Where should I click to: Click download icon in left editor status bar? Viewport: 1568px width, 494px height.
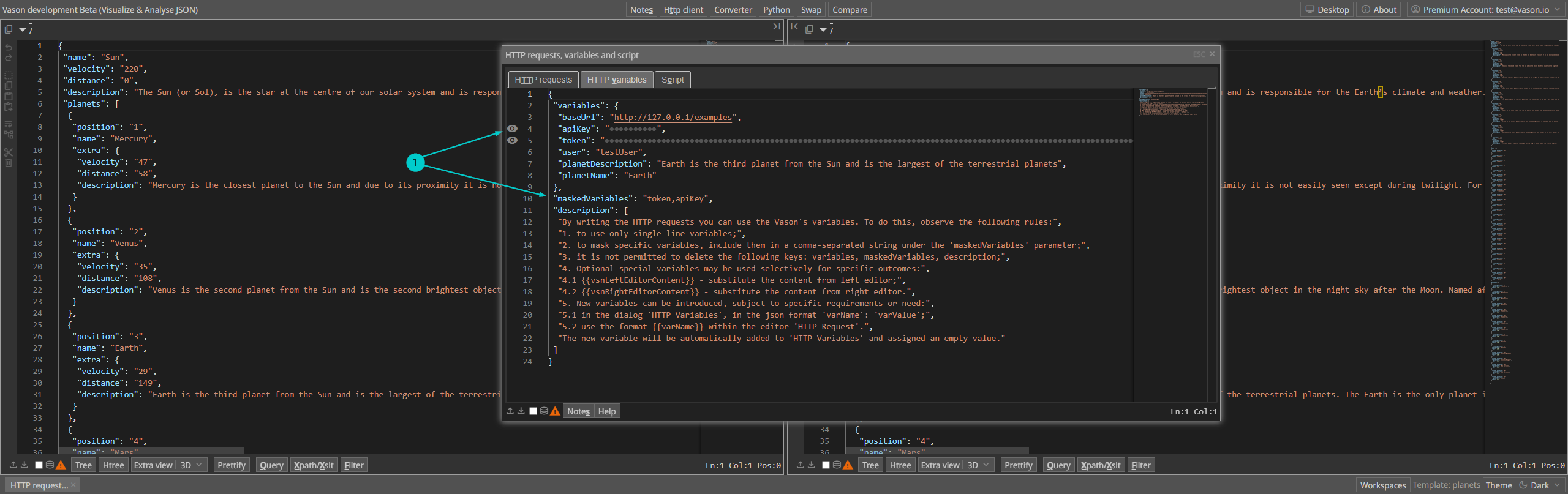point(24,465)
